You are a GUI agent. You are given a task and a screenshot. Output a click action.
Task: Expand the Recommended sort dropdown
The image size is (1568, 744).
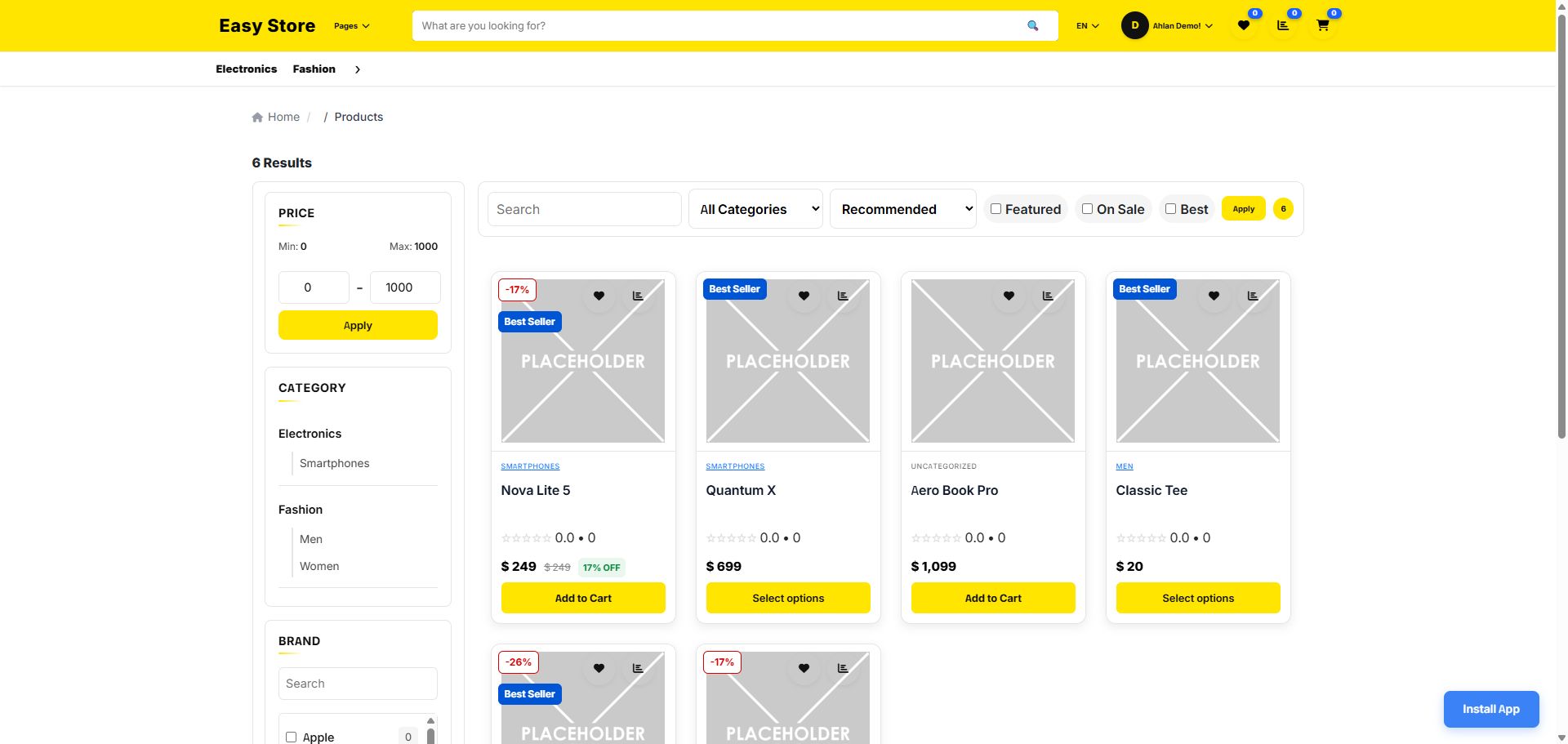902,209
